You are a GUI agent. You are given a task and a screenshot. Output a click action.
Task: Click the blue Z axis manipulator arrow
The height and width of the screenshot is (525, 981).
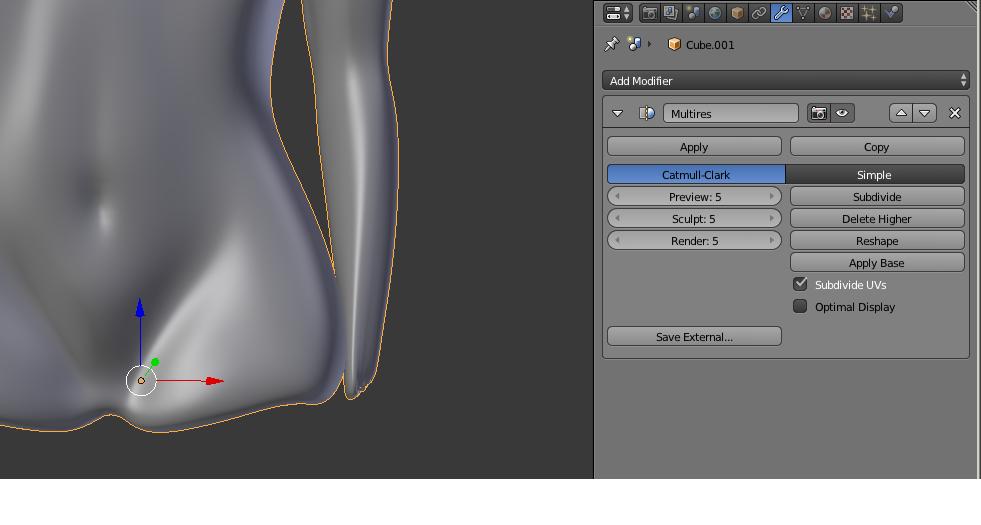click(140, 308)
